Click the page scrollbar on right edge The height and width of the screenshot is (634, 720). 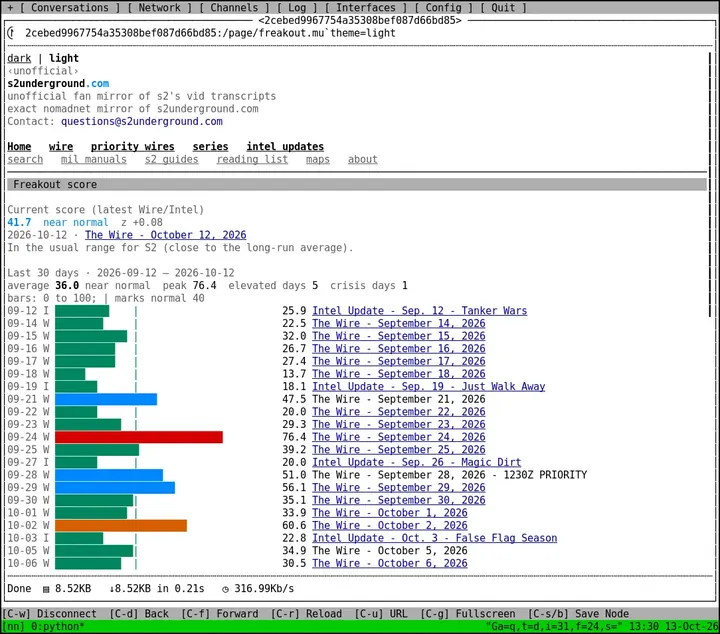coord(710,184)
